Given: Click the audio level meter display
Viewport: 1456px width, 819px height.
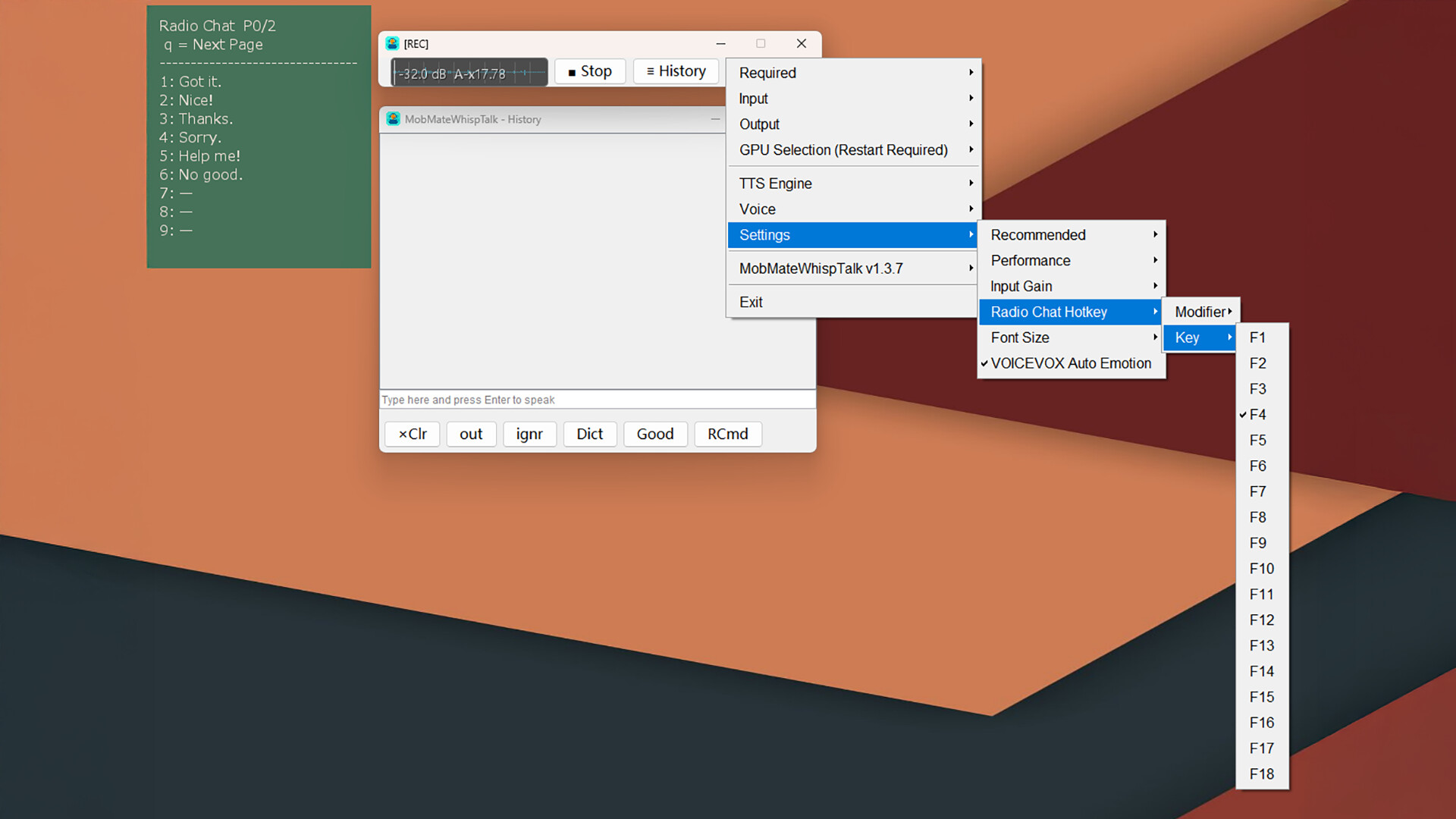Looking at the screenshot, I should 469,73.
